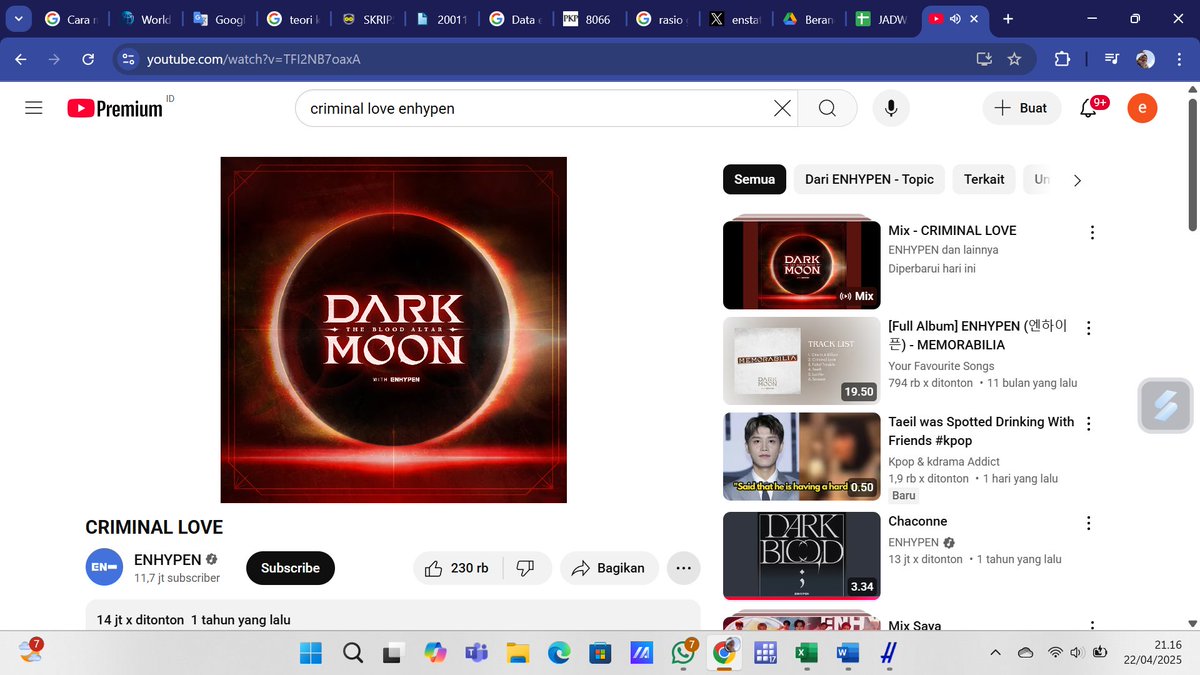Open options for Chaconne video

tap(1089, 523)
